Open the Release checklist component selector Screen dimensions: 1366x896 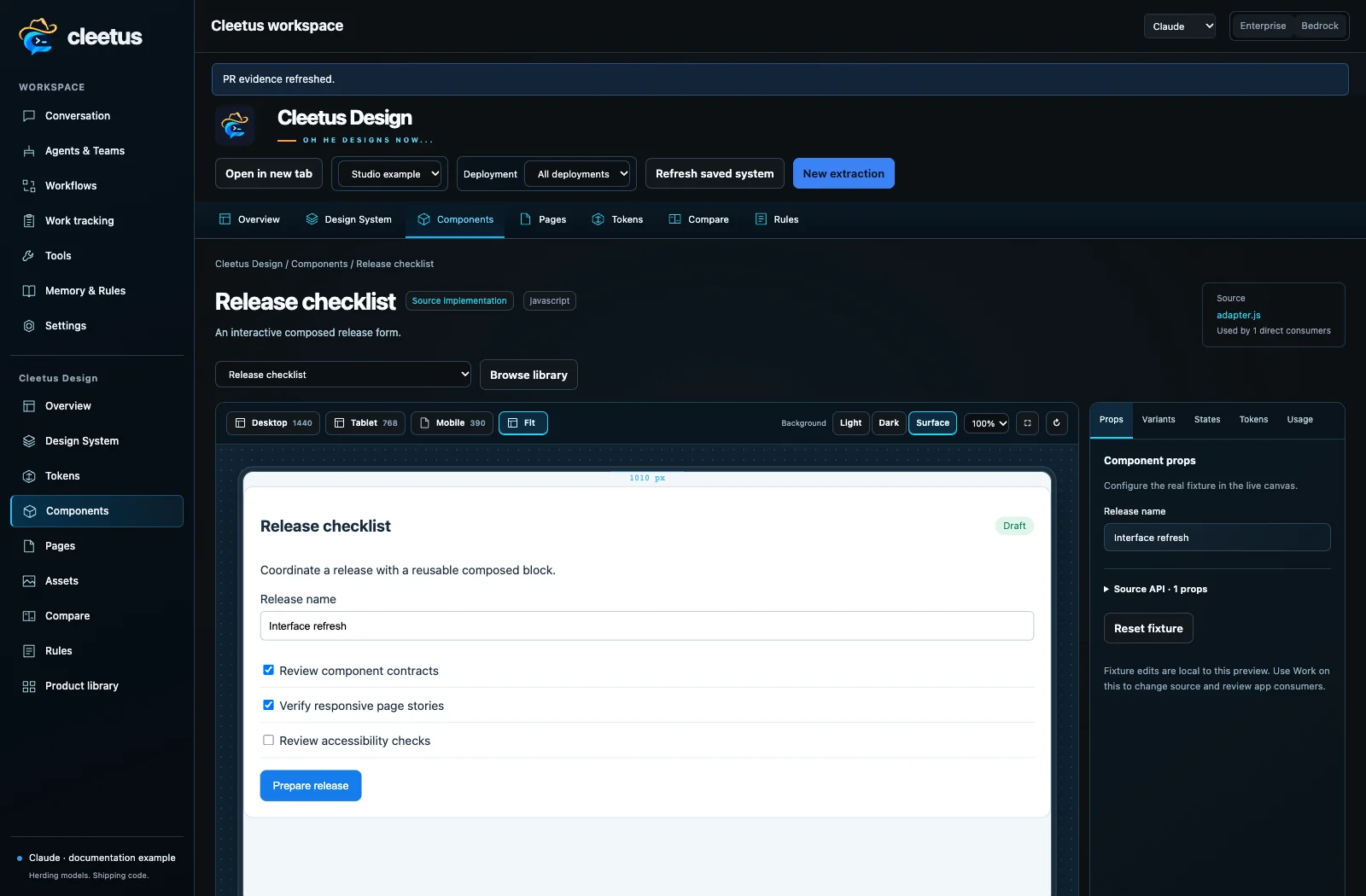(343, 375)
